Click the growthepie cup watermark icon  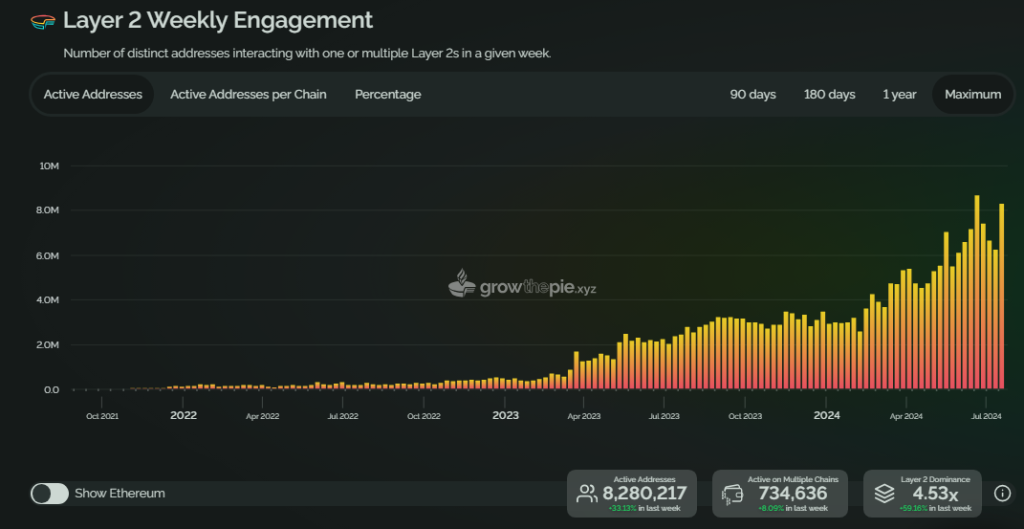(462, 285)
